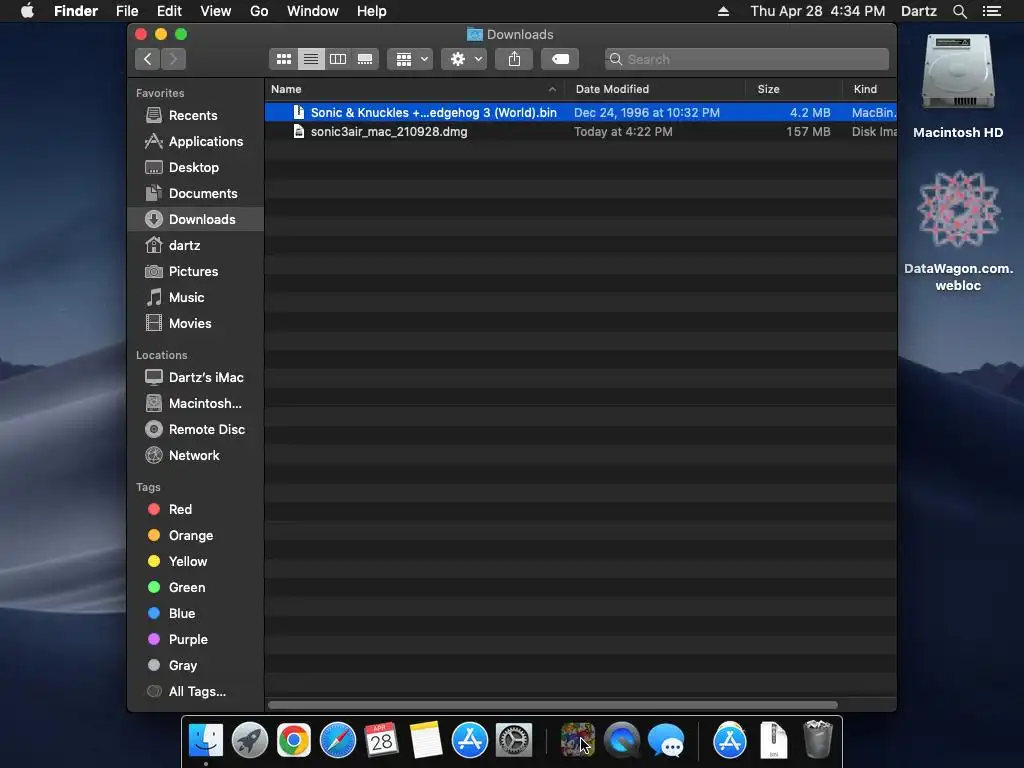1024x768 pixels.
Task: Filter by the Gray tag
Action: click(x=195, y=665)
